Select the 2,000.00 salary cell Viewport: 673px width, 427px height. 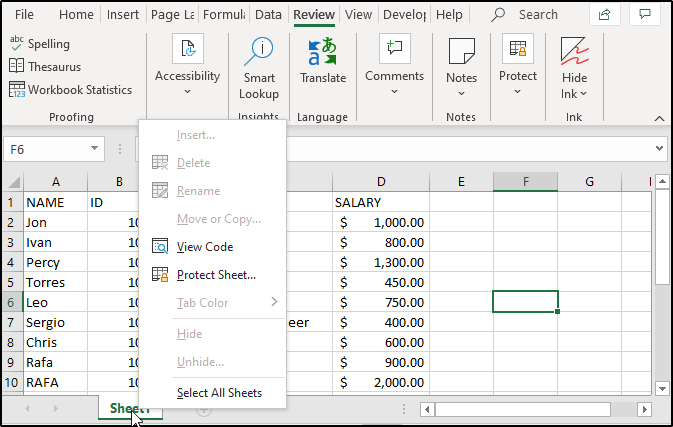(381, 382)
